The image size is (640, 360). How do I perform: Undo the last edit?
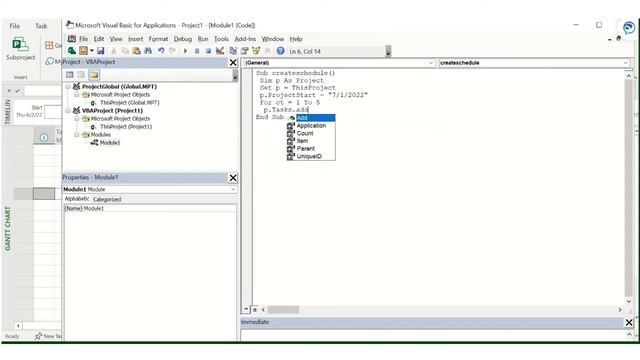[x=161, y=51]
